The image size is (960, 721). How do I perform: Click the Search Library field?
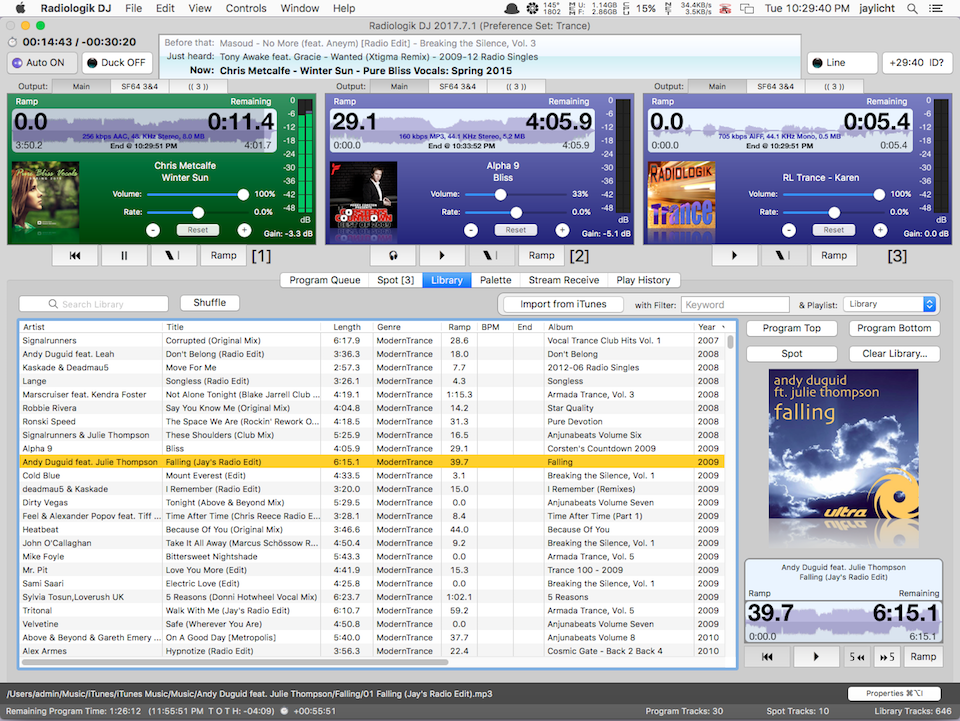pyautogui.click(x=94, y=304)
